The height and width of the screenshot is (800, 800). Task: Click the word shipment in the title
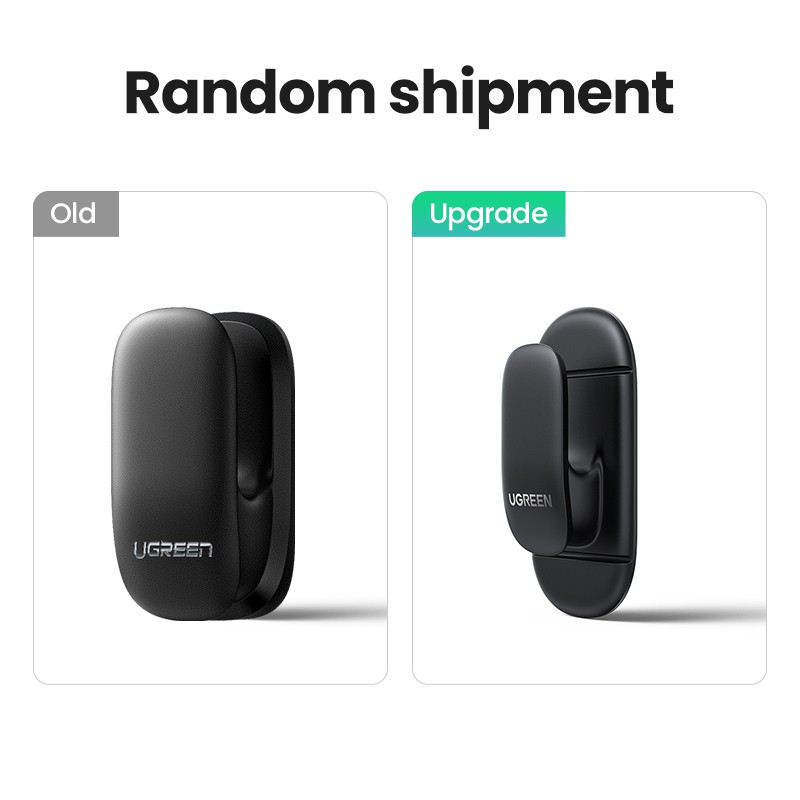[x=532, y=95]
